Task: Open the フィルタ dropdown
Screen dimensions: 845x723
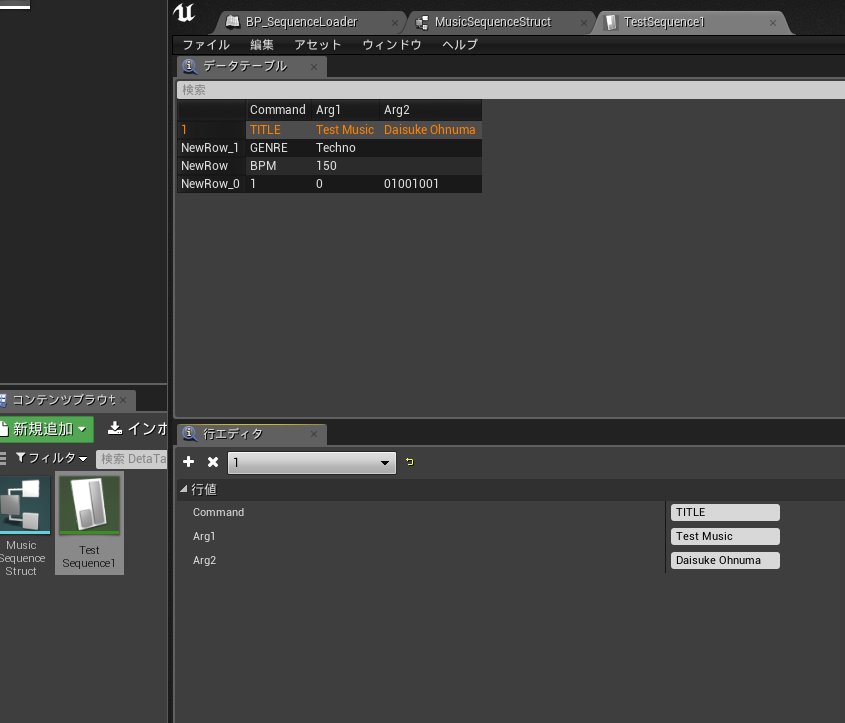Action: 51,458
